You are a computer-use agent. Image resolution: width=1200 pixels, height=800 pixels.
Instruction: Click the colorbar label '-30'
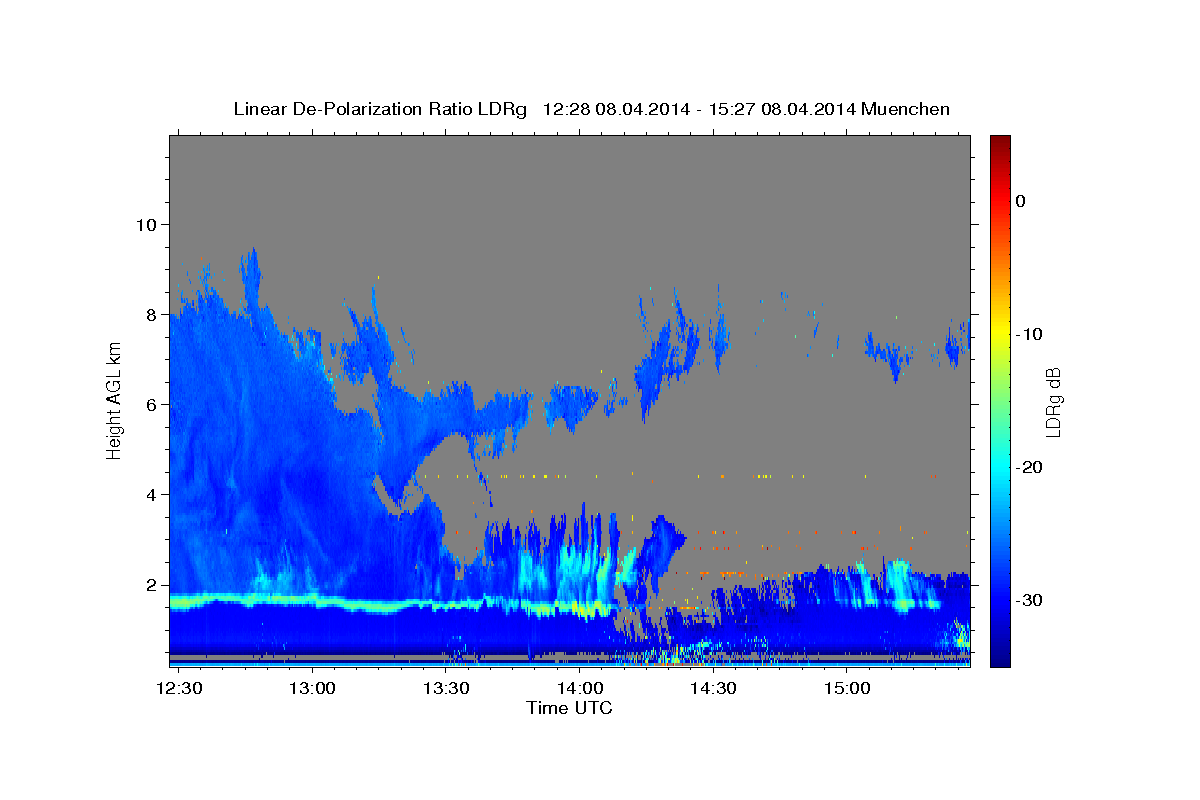1030,600
